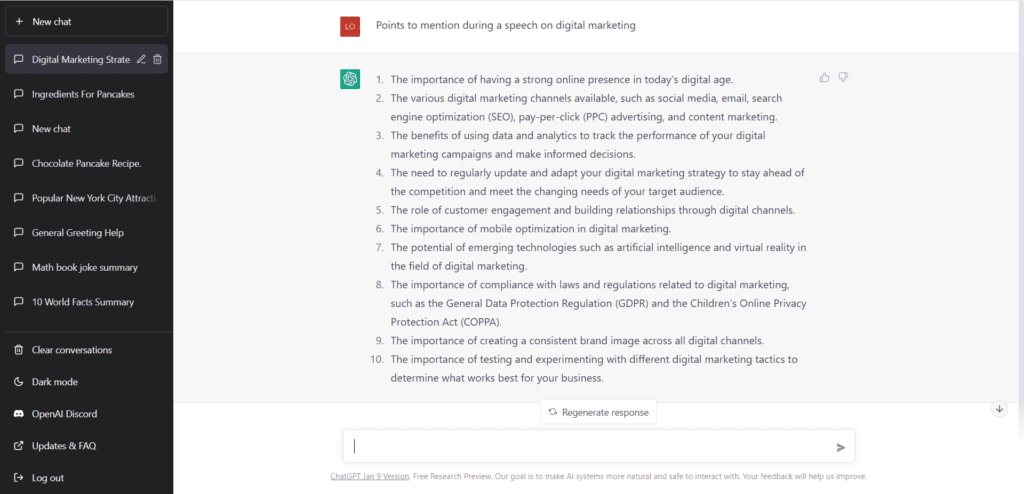This screenshot has width=1024, height=494.
Task: Open the Math book joke summary chat
Action: 86,267
